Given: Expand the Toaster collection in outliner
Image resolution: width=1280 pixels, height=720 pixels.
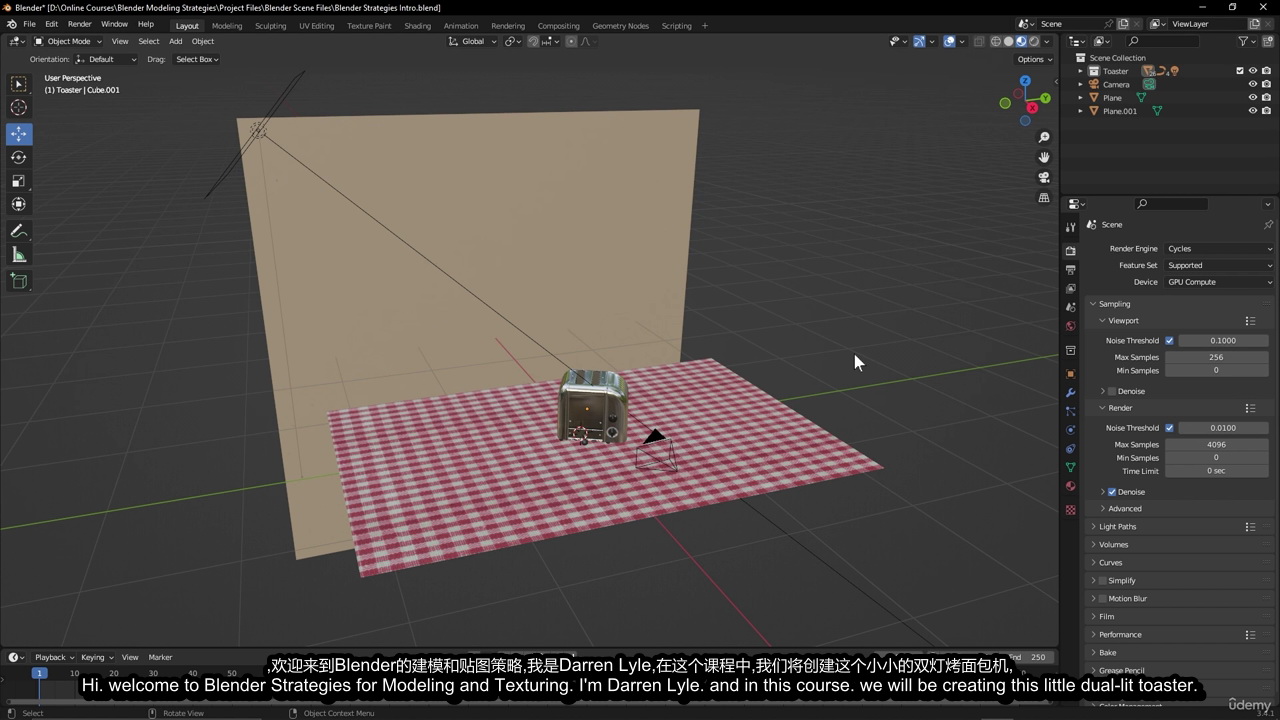Looking at the screenshot, I should [x=1081, y=71].
